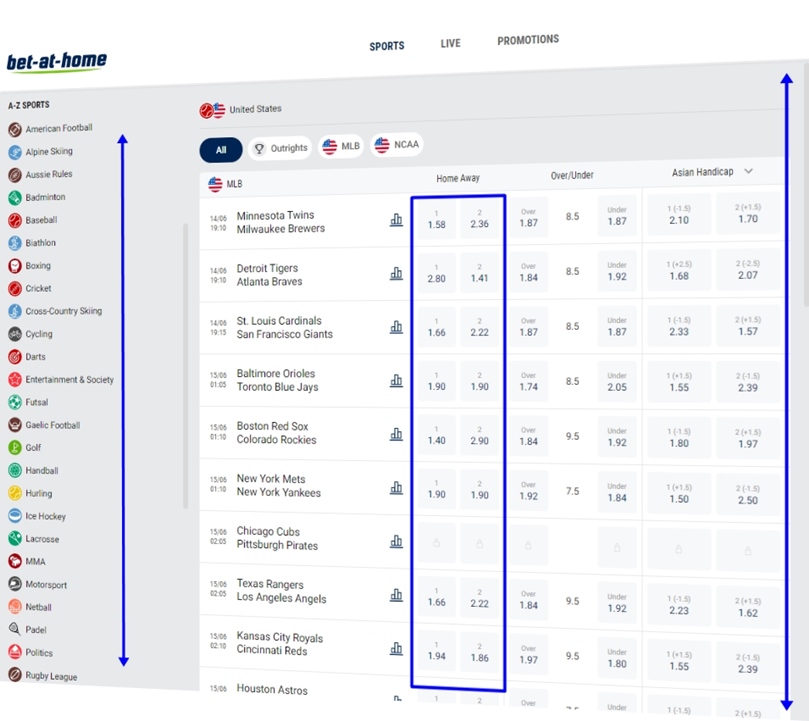Open the Cycling icon

15,334
